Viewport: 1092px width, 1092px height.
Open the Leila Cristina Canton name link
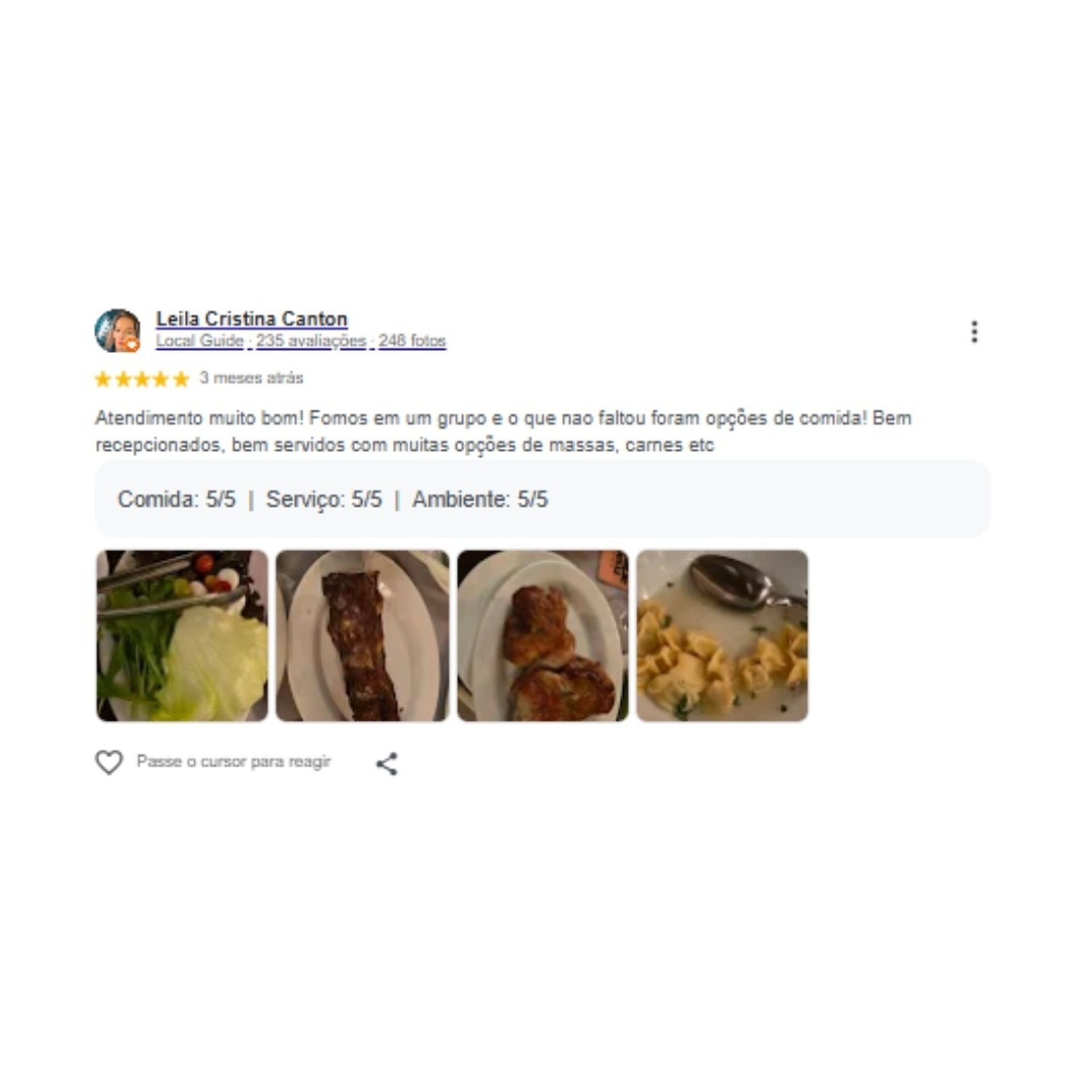point(251,318)
